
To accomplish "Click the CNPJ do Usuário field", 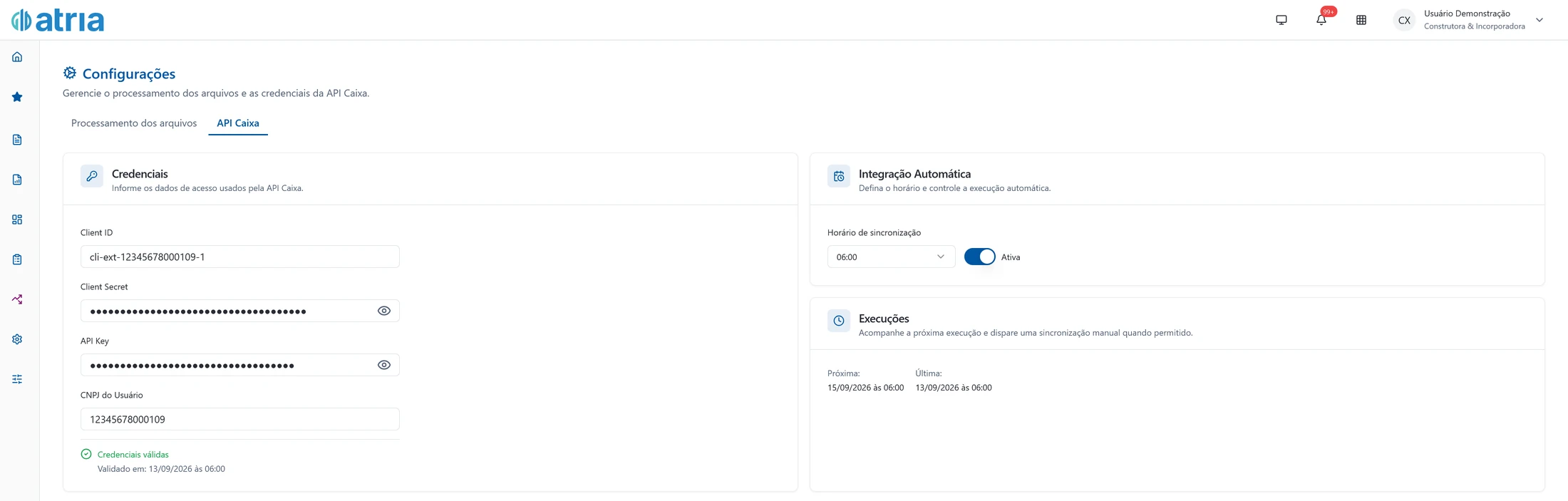I will (240, 419).
